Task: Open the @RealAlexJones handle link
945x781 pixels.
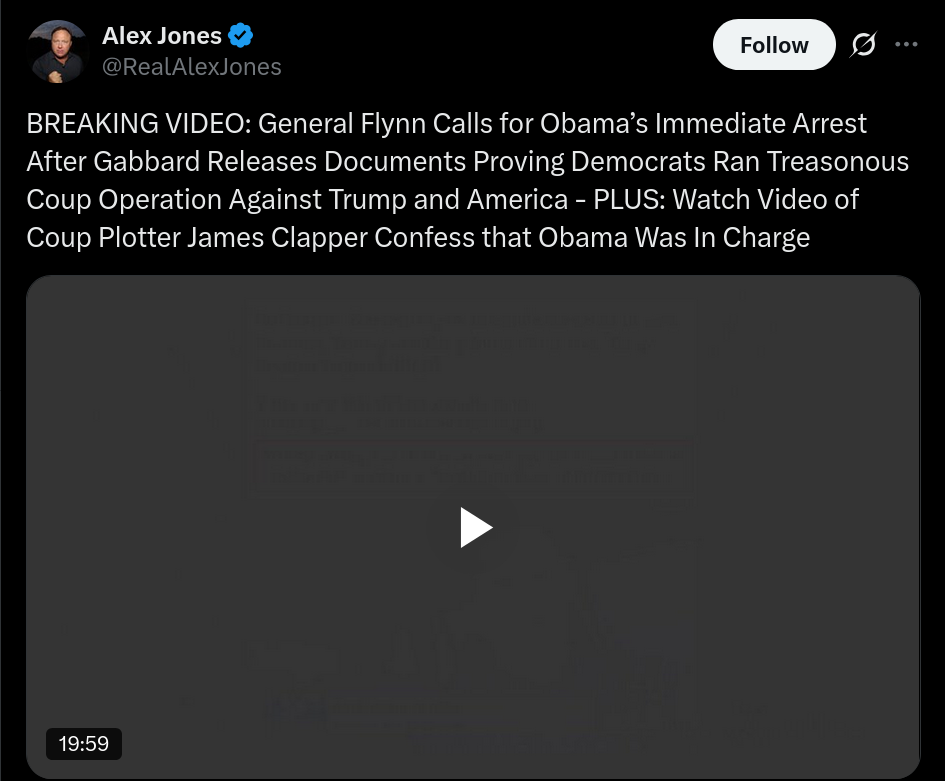Action: click(192, 67)
